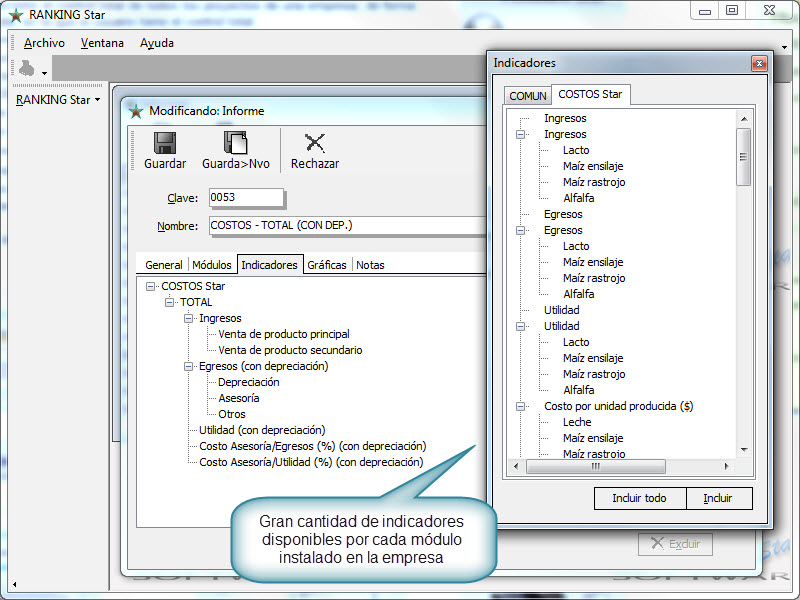
Task: Collapse the COSTOS Star root tree node
Action: pyautogui.click(x=151, y=286)
